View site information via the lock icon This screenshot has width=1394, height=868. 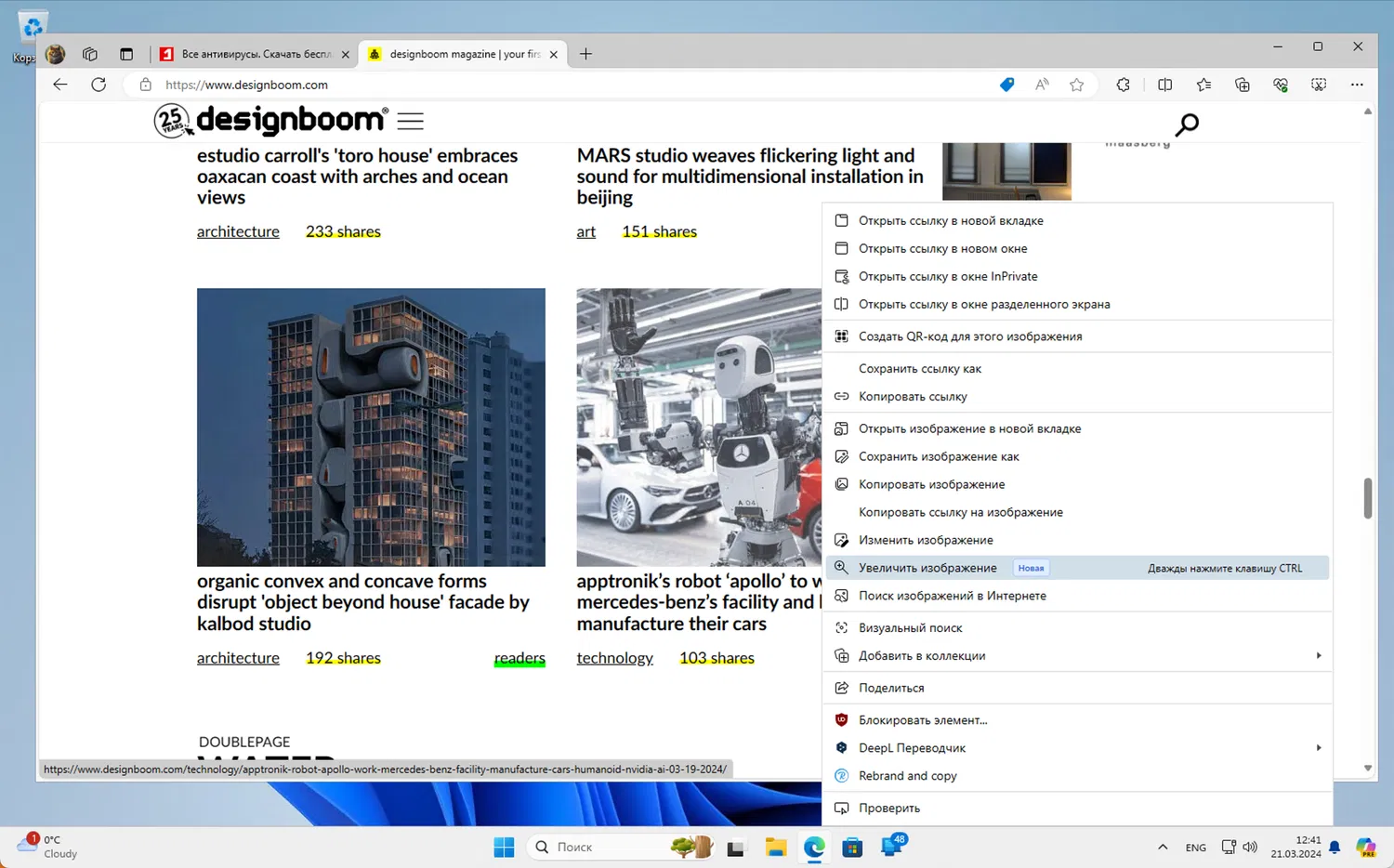[145, 85]
